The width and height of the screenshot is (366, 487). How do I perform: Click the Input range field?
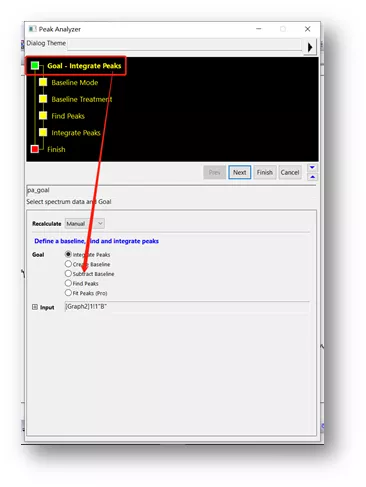(x=187, y=307)
